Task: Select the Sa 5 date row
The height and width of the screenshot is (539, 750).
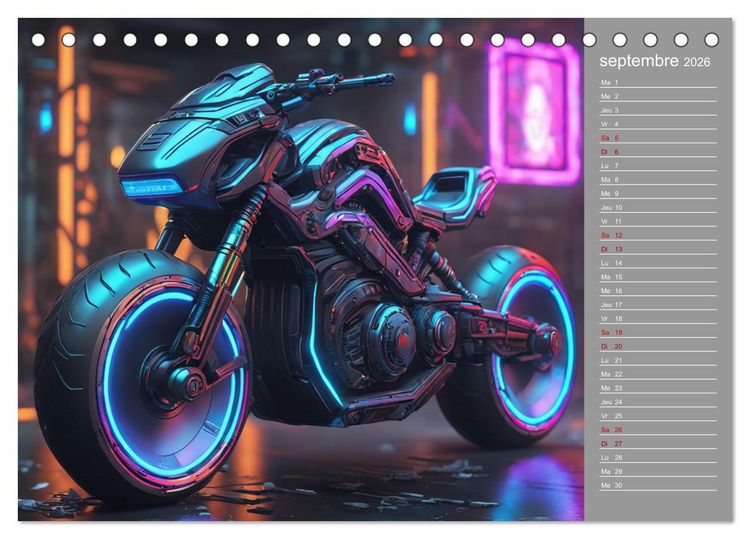Action: tap(658, 138)
